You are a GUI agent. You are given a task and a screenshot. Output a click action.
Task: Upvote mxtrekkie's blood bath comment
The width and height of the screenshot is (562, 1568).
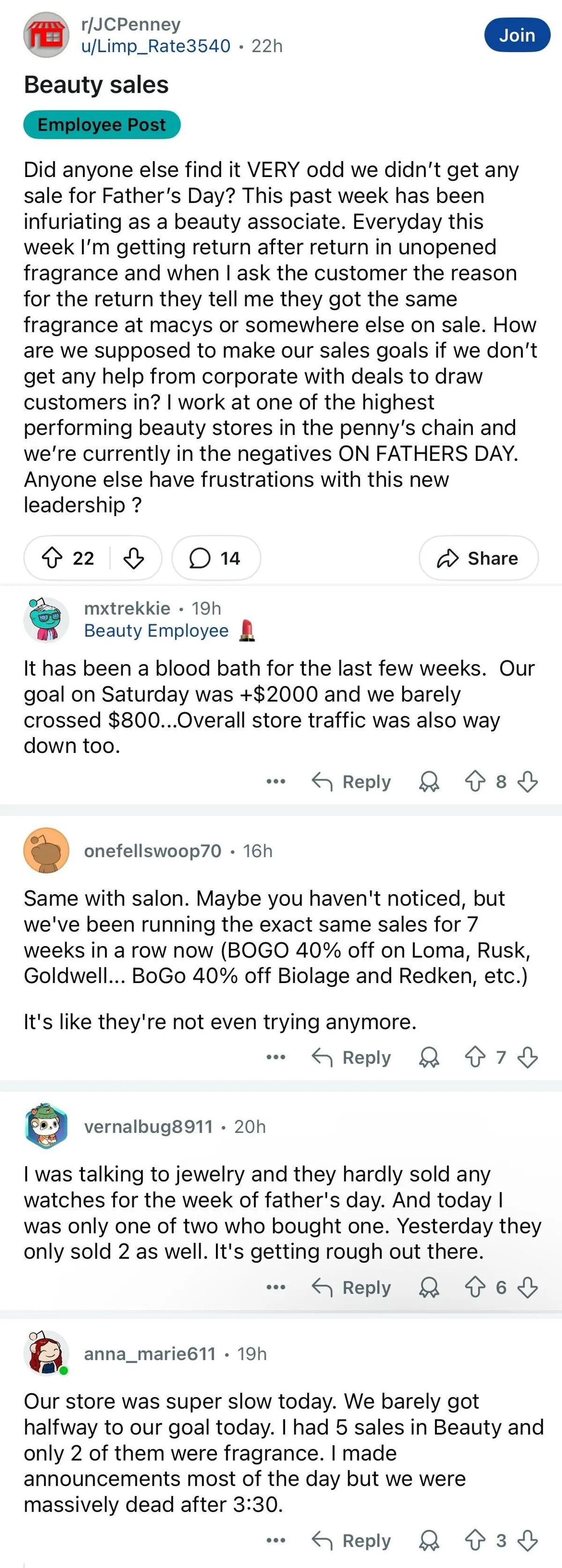click(x=475, y=781)
